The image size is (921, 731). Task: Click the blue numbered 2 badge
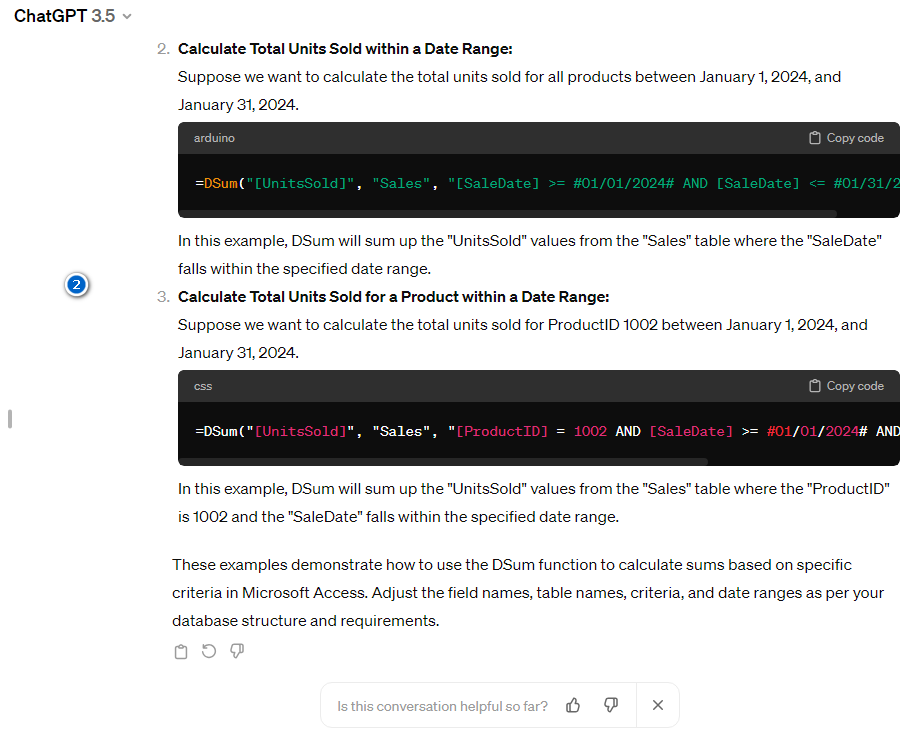click(76, 285)
